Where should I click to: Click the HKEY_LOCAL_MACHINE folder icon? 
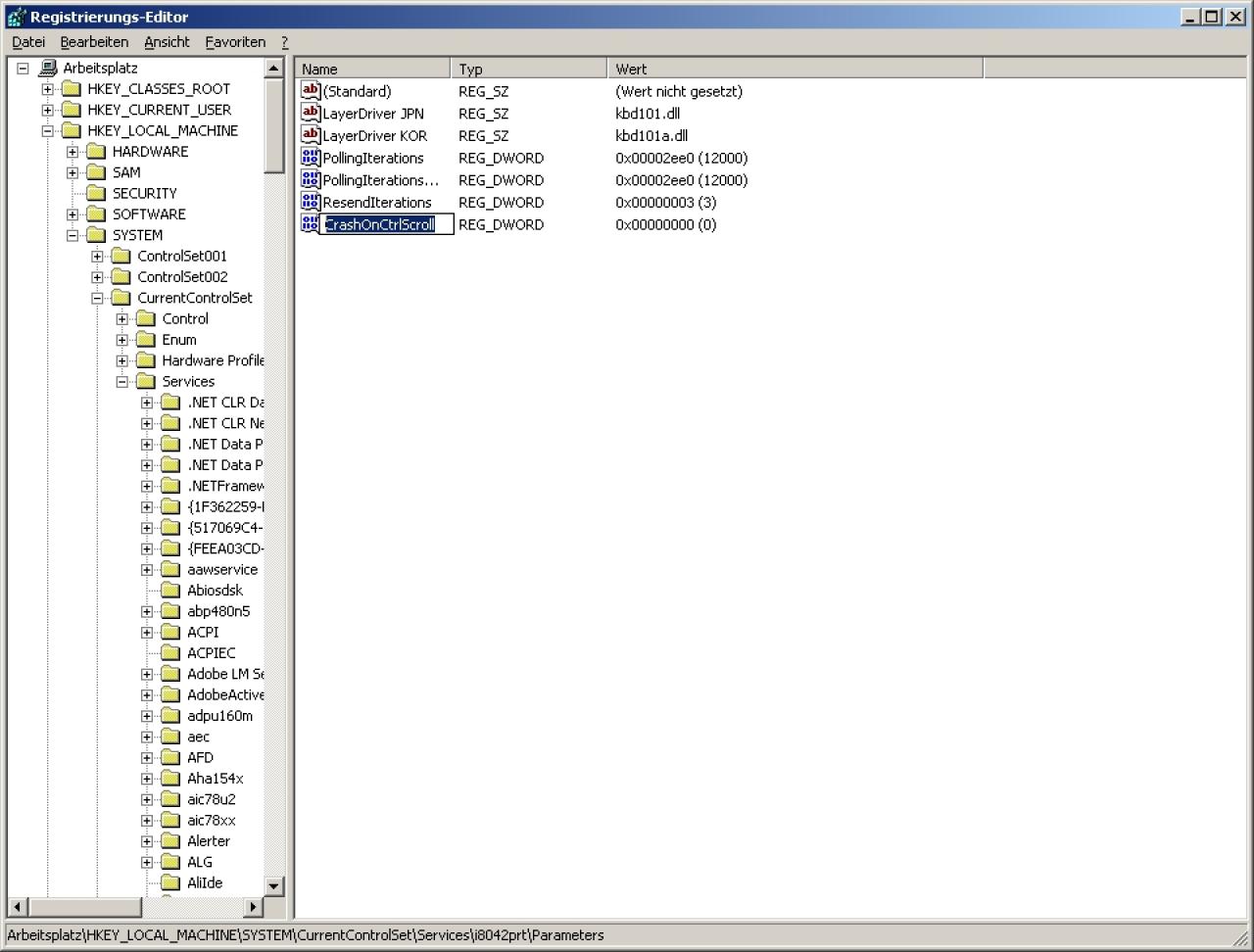[x=72, y=130]
